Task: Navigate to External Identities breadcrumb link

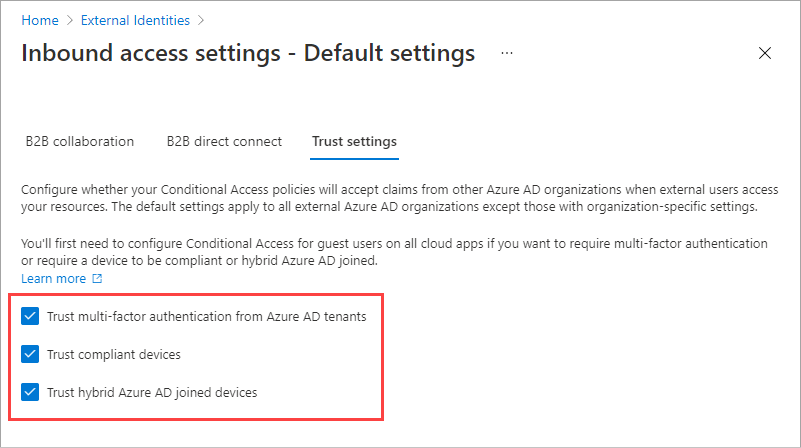Action: [x=135, y=19]
